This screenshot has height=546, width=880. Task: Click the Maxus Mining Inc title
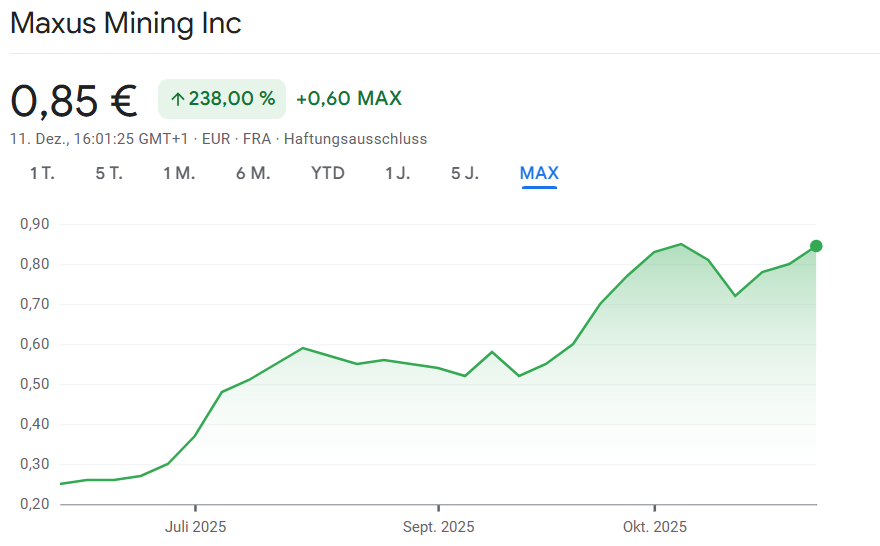click(x=126, y=23)
